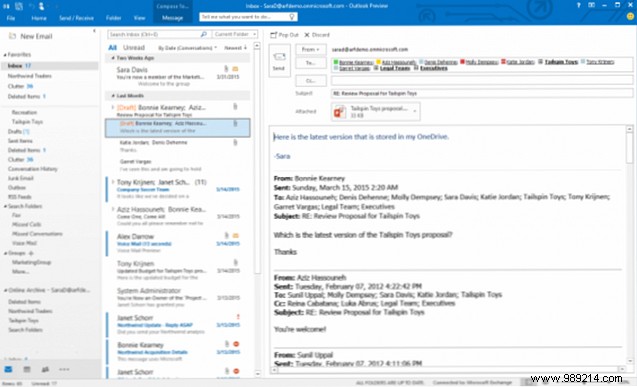Open the System Administrator message
Viewport: 637px width, 387px height.
(178, 297)
